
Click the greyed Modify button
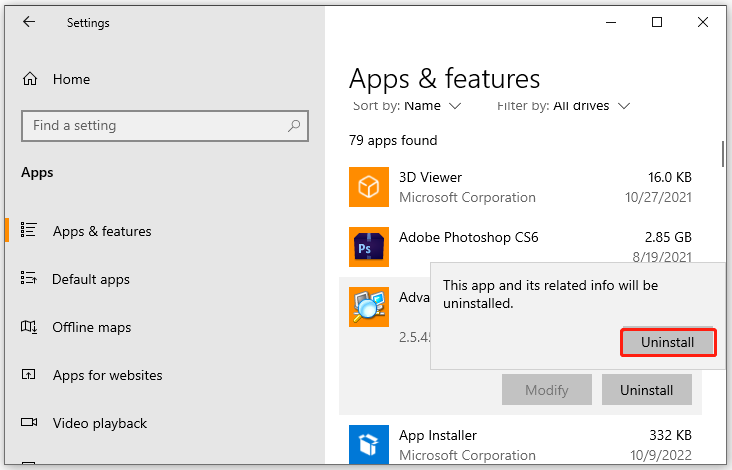coord(547,390)
